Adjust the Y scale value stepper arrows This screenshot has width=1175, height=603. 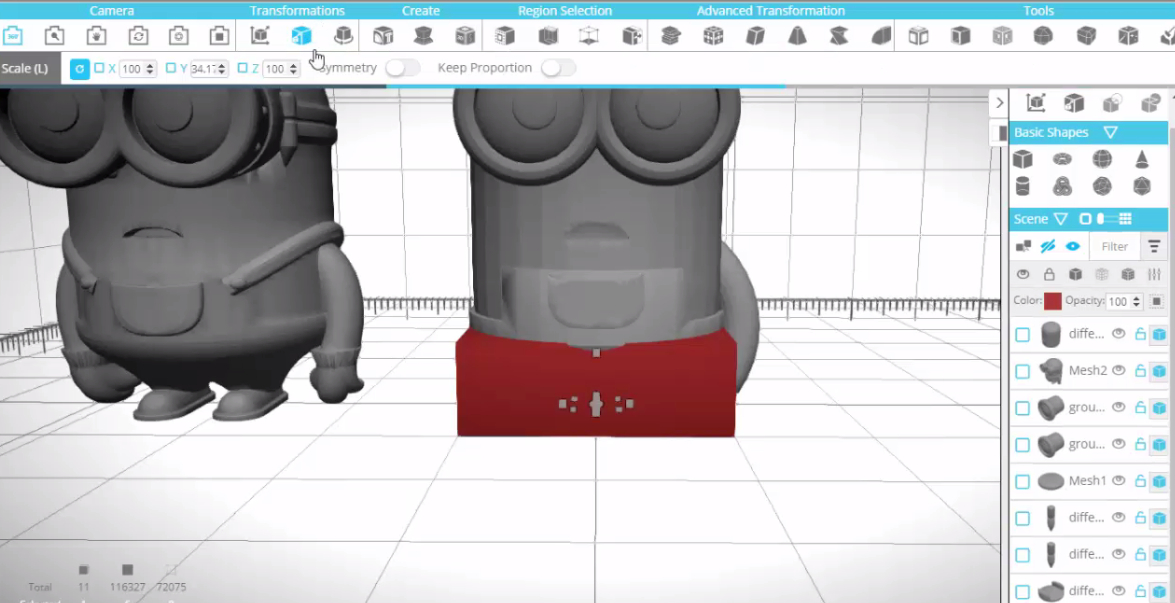pyautogui.click(x=222, y=69)
